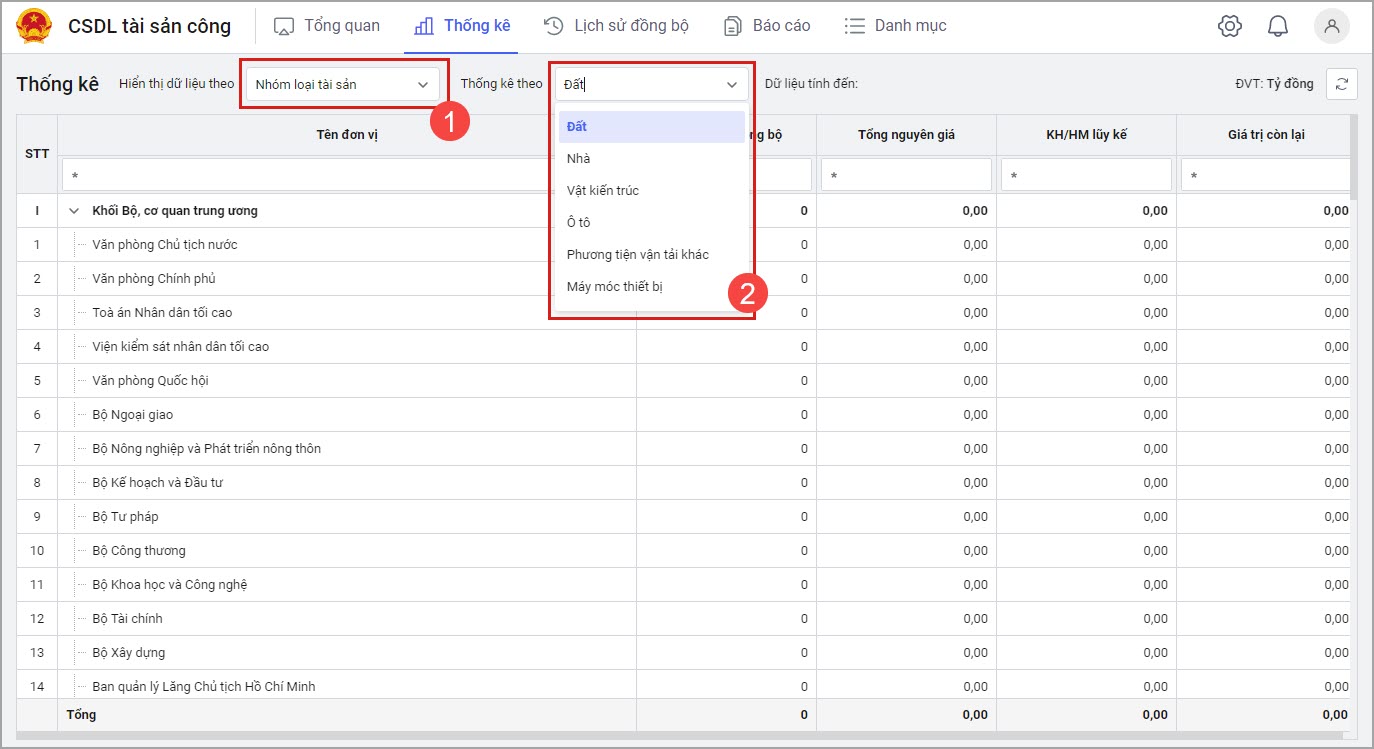Open the Báo cáo tab
This screenshot has height=749, width=1374.
coord(767,26)
